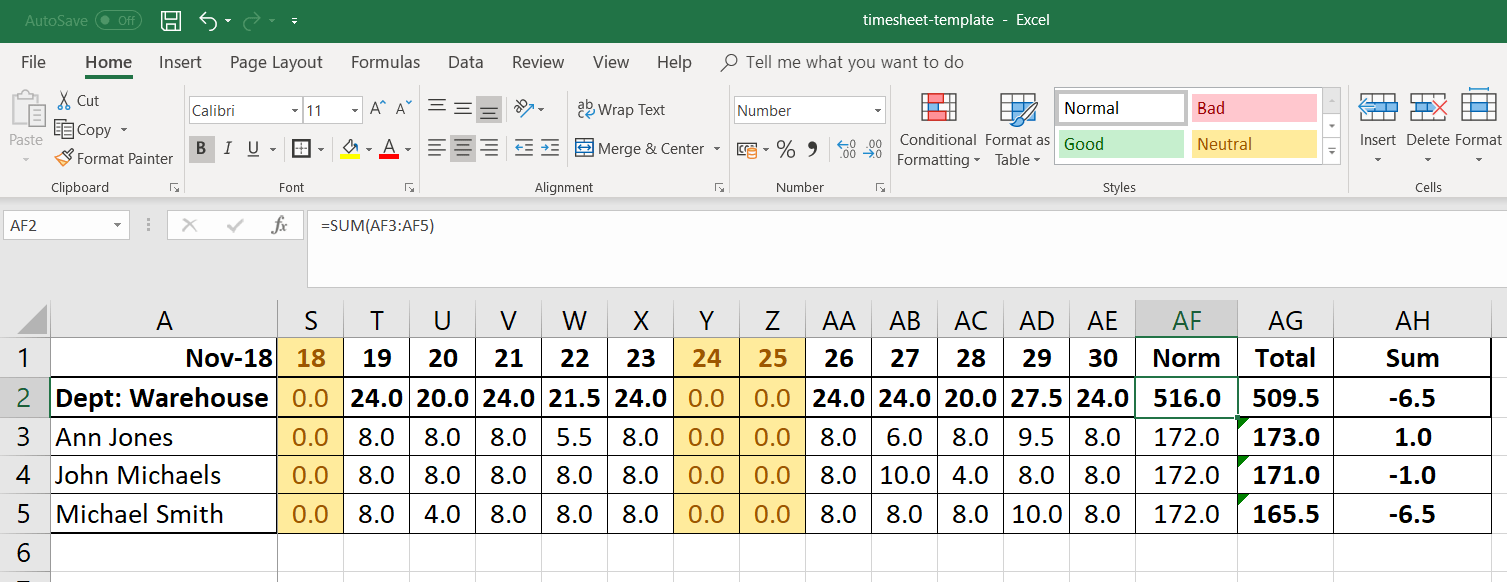Enable Wrap Text
This screenshot has height=582, width=1507.
[620, 109]
